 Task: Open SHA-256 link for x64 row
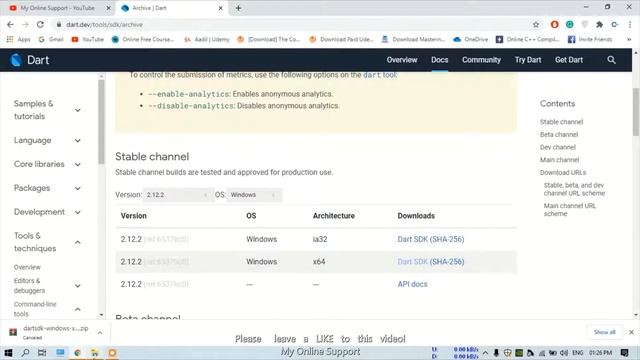pyautogui.click(x=447, y=262)
